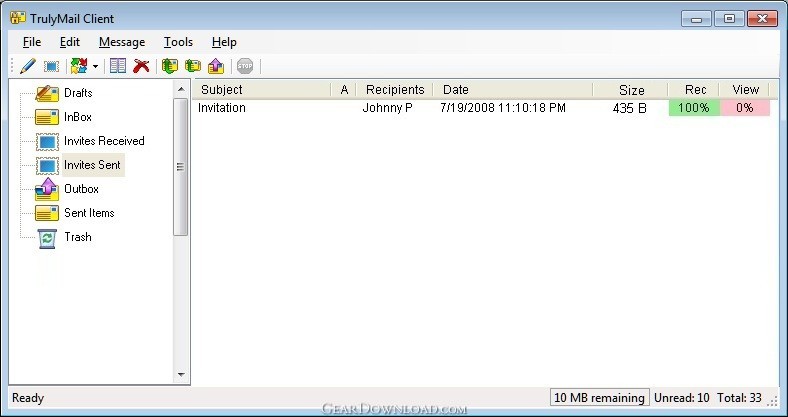Click the Sent Items envelope icon
This screenshot has height=417, width=788.
tap(47, 213)
